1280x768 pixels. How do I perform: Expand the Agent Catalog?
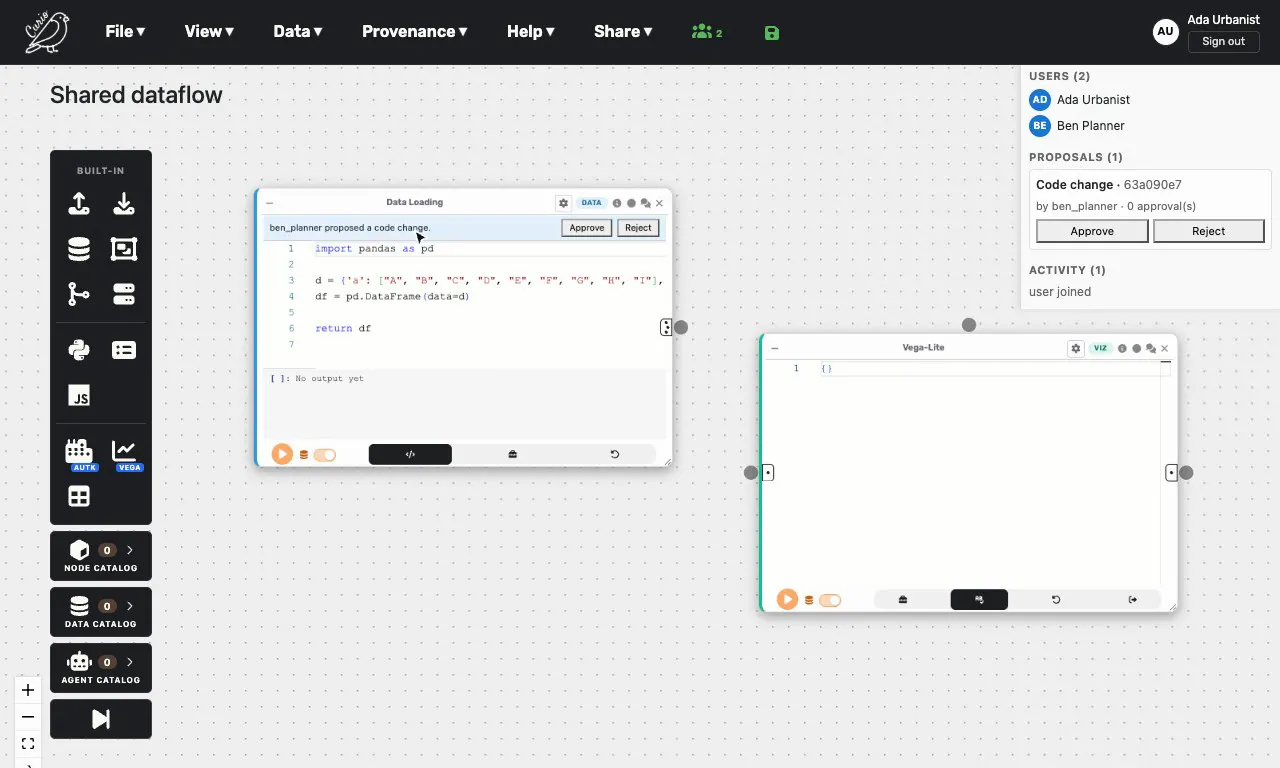click(101, 668)
